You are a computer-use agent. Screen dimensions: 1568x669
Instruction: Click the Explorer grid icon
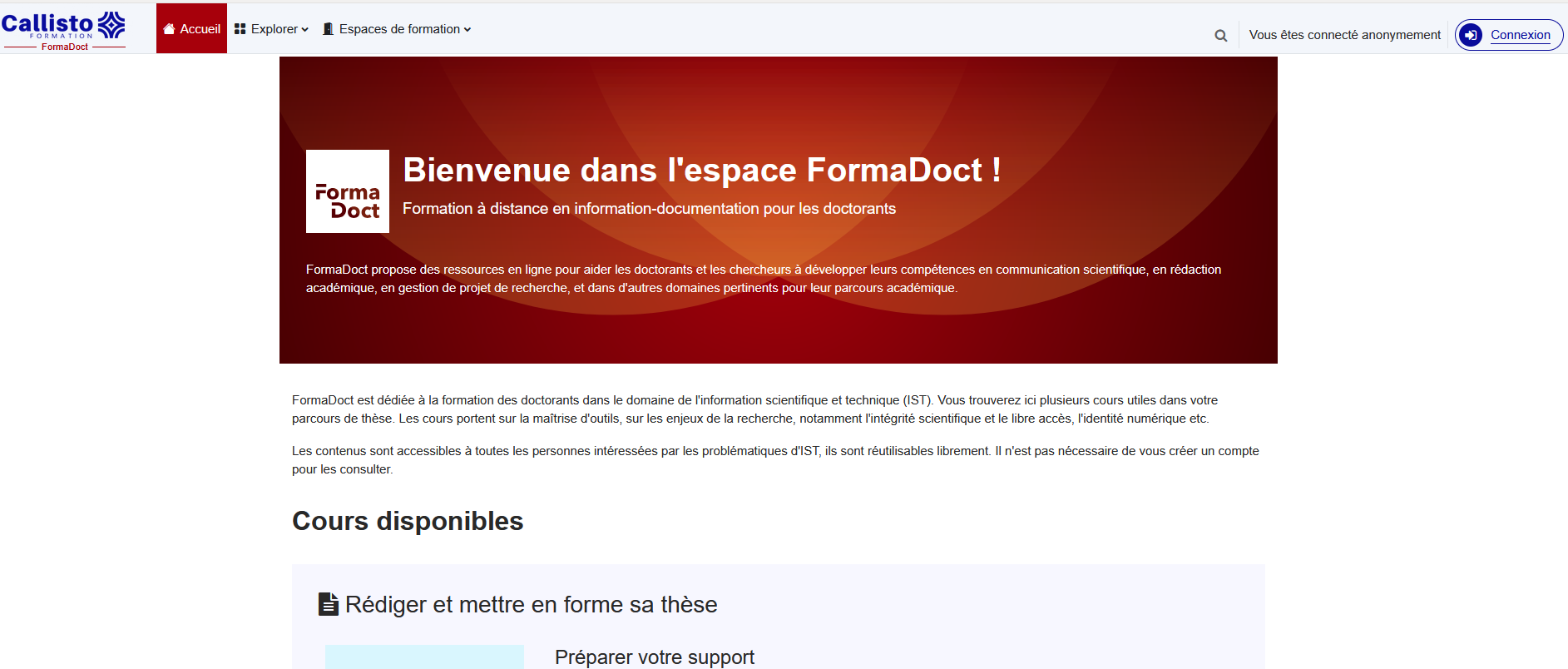pos(240,29)
